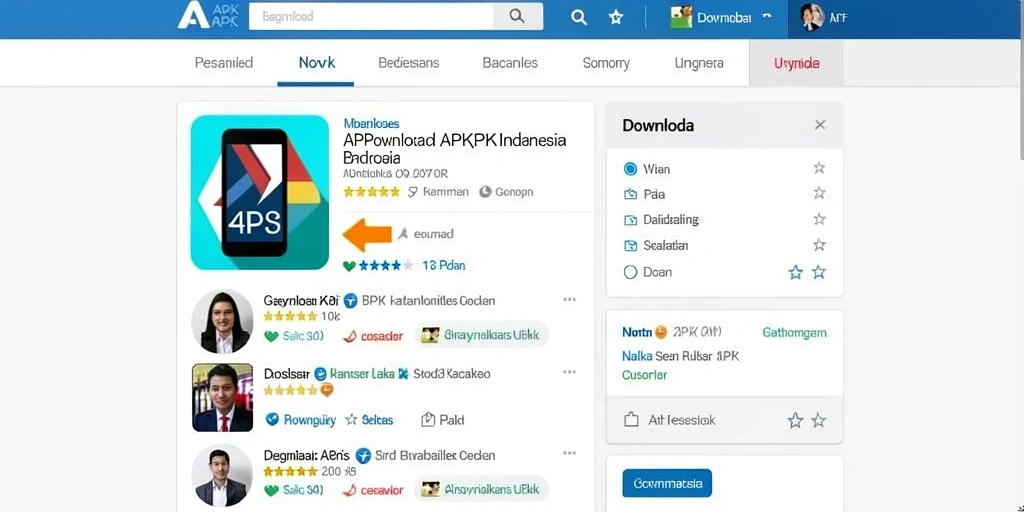Click the blue Gowmmatsia button
The height and width of the screenshot is (512, 1024).
pos(667,483)
